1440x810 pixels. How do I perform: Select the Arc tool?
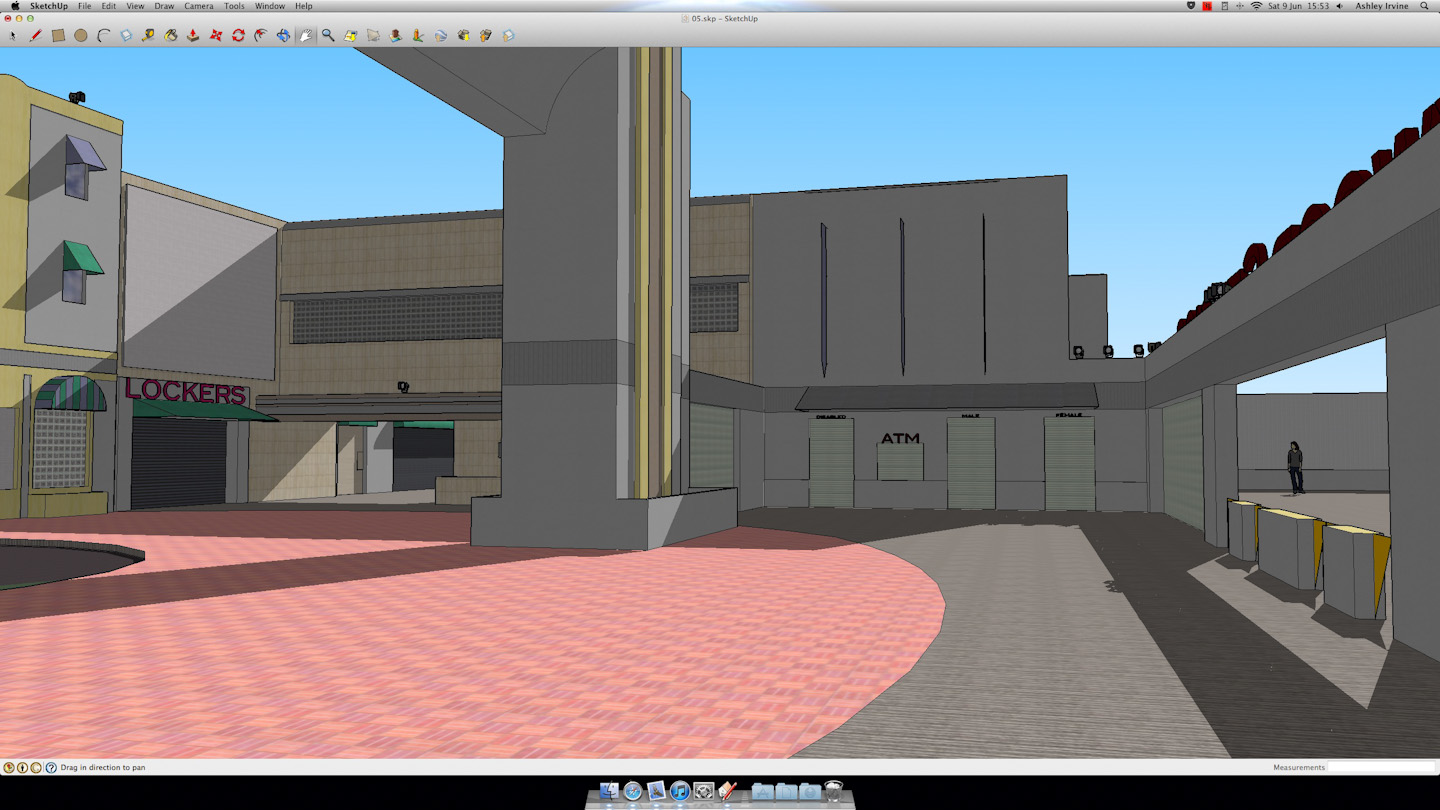point(103,36)
